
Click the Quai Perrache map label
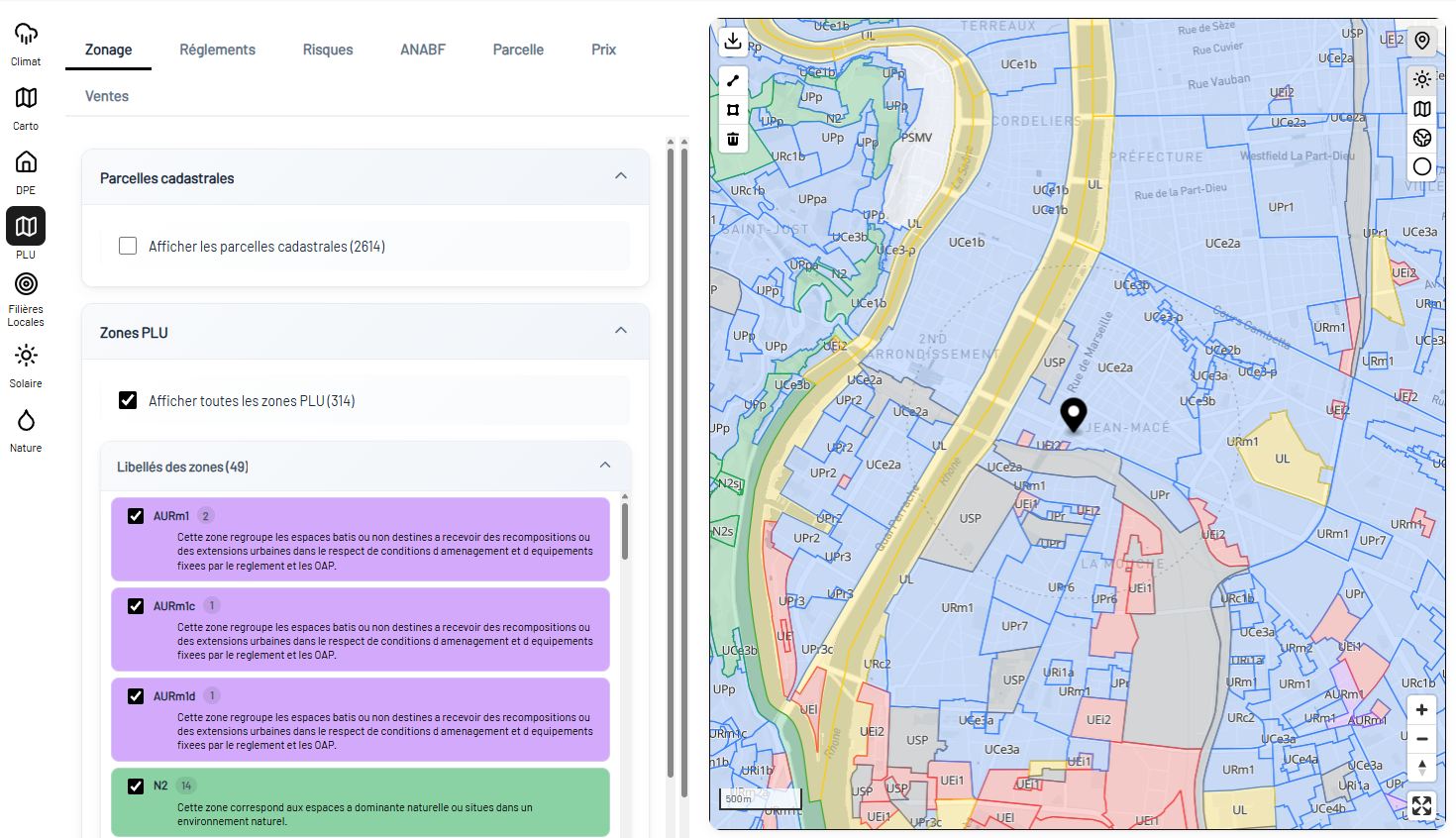click(x=898, y=517)
